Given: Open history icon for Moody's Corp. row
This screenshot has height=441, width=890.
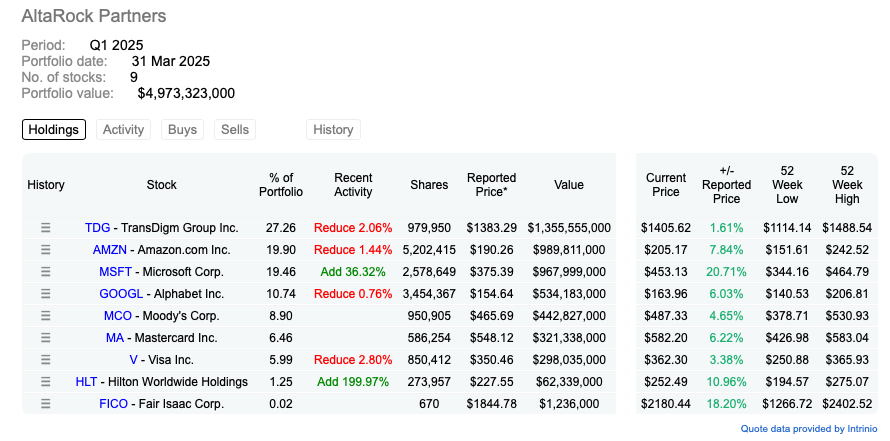Looking at the screenshot, I should (x=45, y=316).
